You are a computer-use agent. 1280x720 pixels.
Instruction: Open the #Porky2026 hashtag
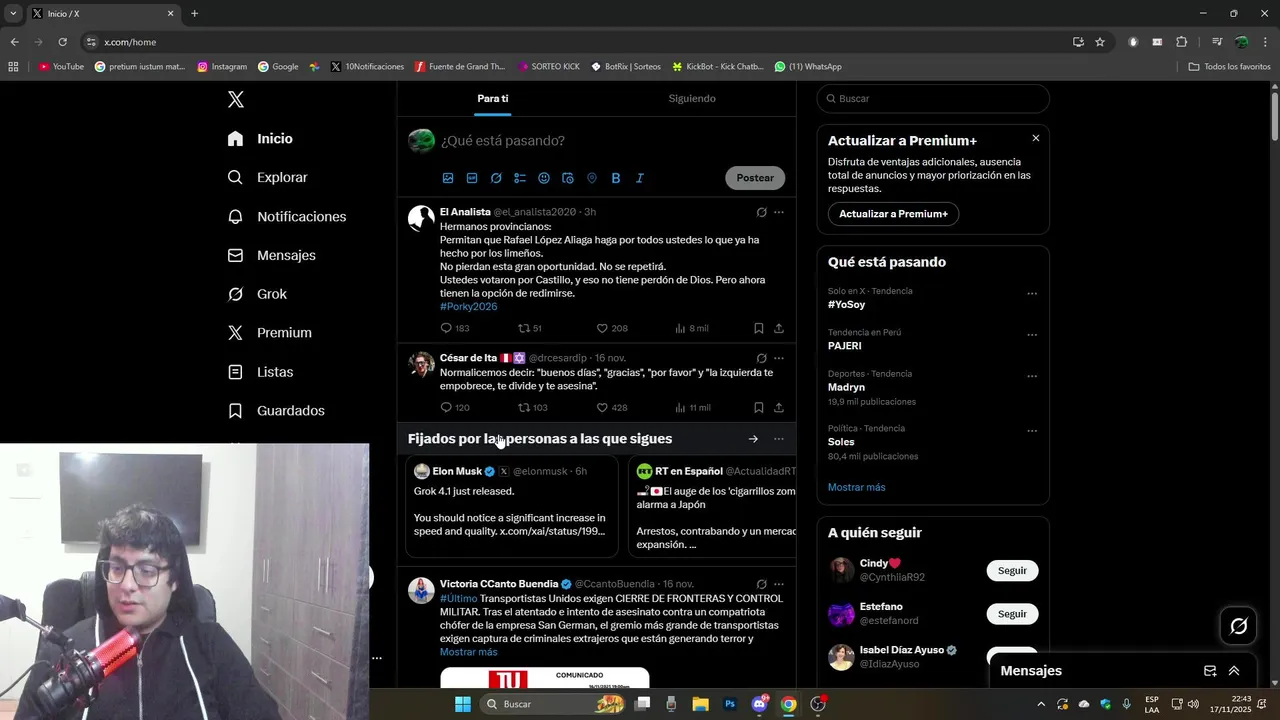coord(468,306)
